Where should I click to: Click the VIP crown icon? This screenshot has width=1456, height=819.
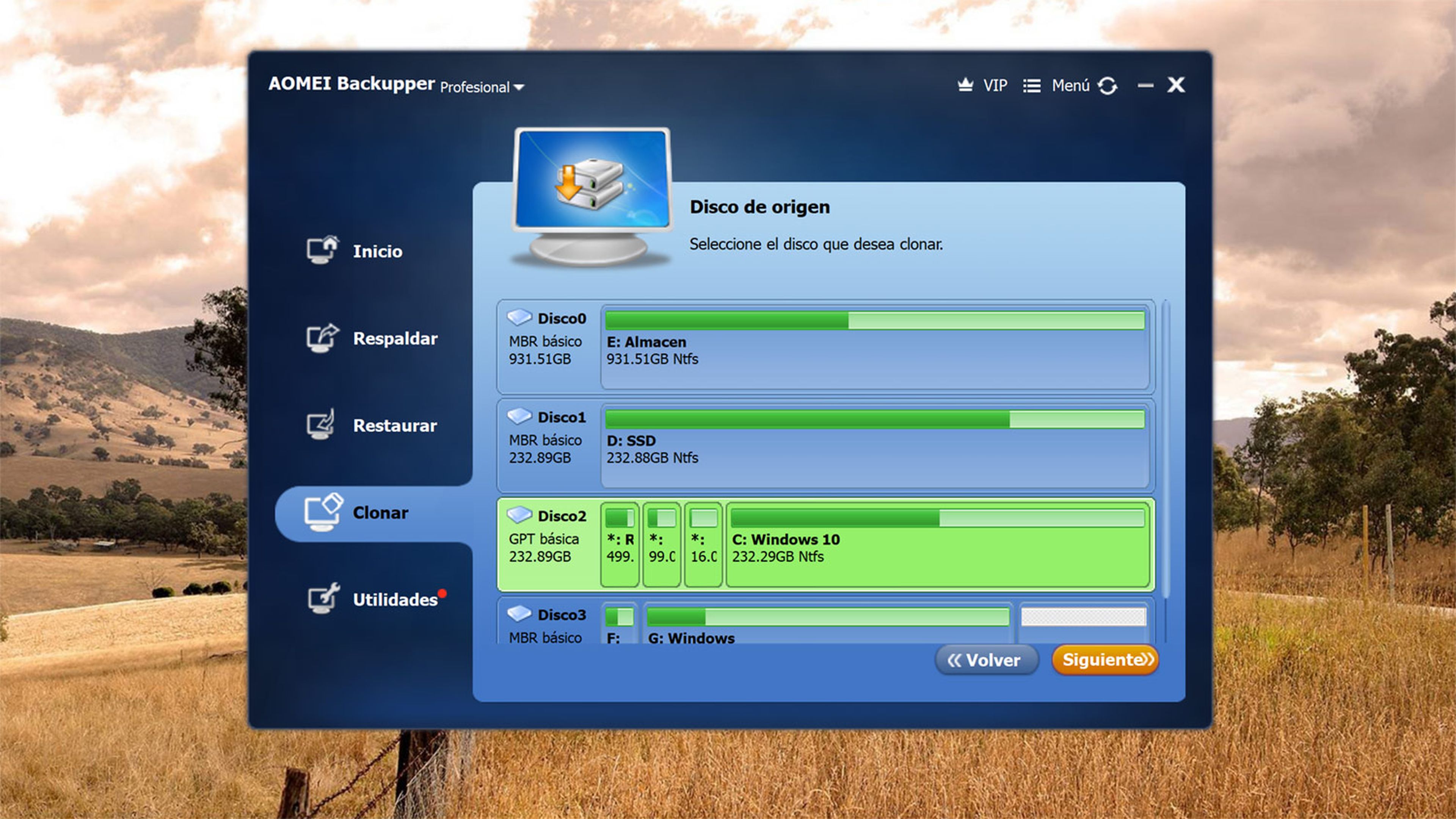tap(965, 85)
